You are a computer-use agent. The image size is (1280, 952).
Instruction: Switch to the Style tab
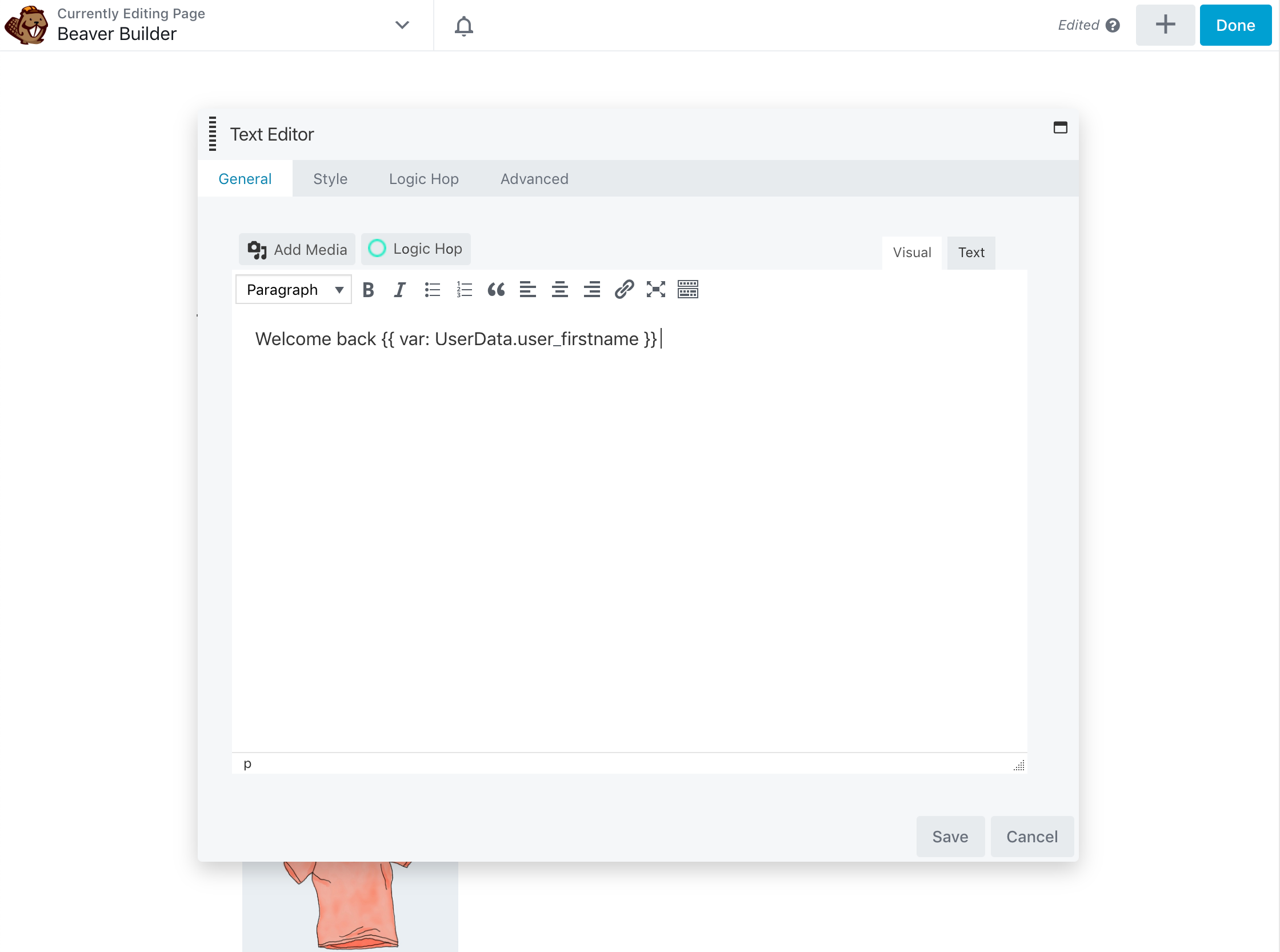330,179
